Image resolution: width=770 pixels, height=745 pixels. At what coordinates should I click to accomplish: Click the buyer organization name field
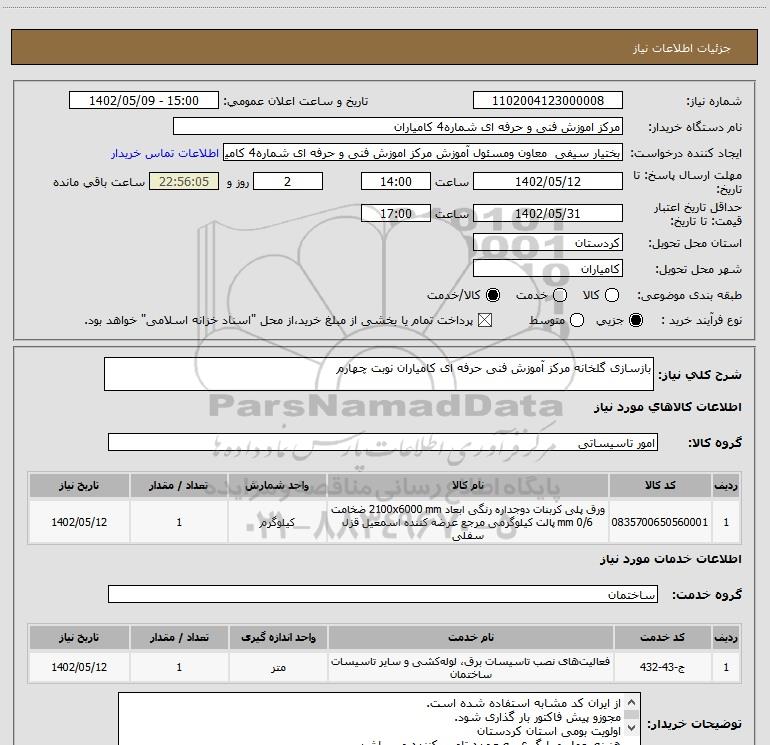pos(398,127)
